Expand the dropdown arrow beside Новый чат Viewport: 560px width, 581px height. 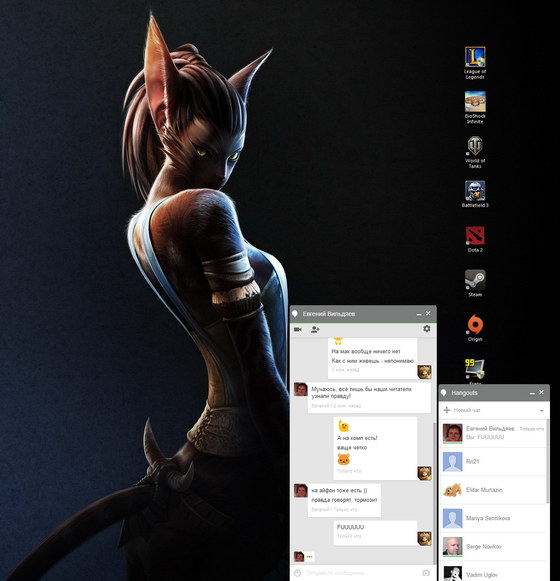[x=541, y=411]
